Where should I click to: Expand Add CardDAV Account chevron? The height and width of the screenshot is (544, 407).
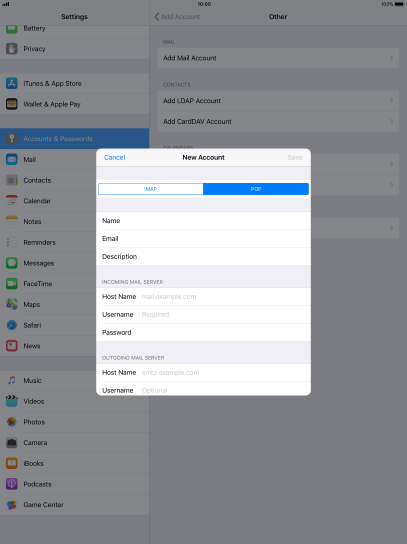(x=391, y=121)
